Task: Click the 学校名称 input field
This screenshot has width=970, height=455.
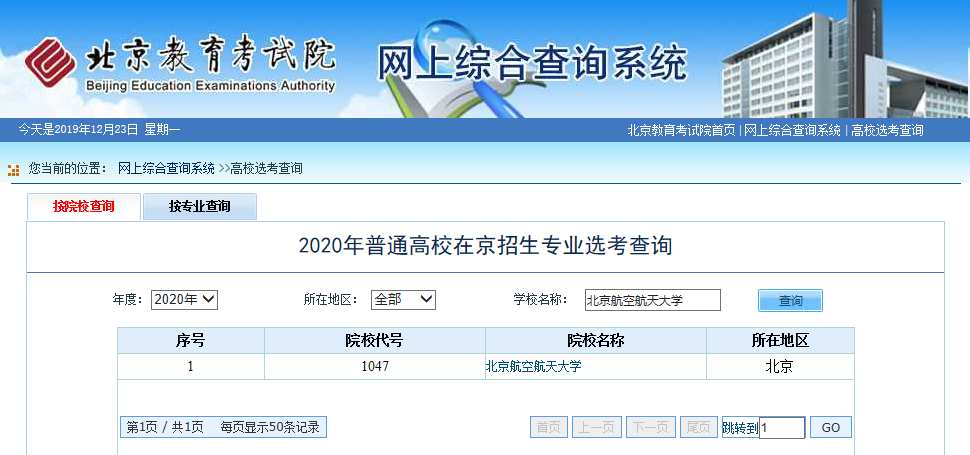Action: [653, 300]
